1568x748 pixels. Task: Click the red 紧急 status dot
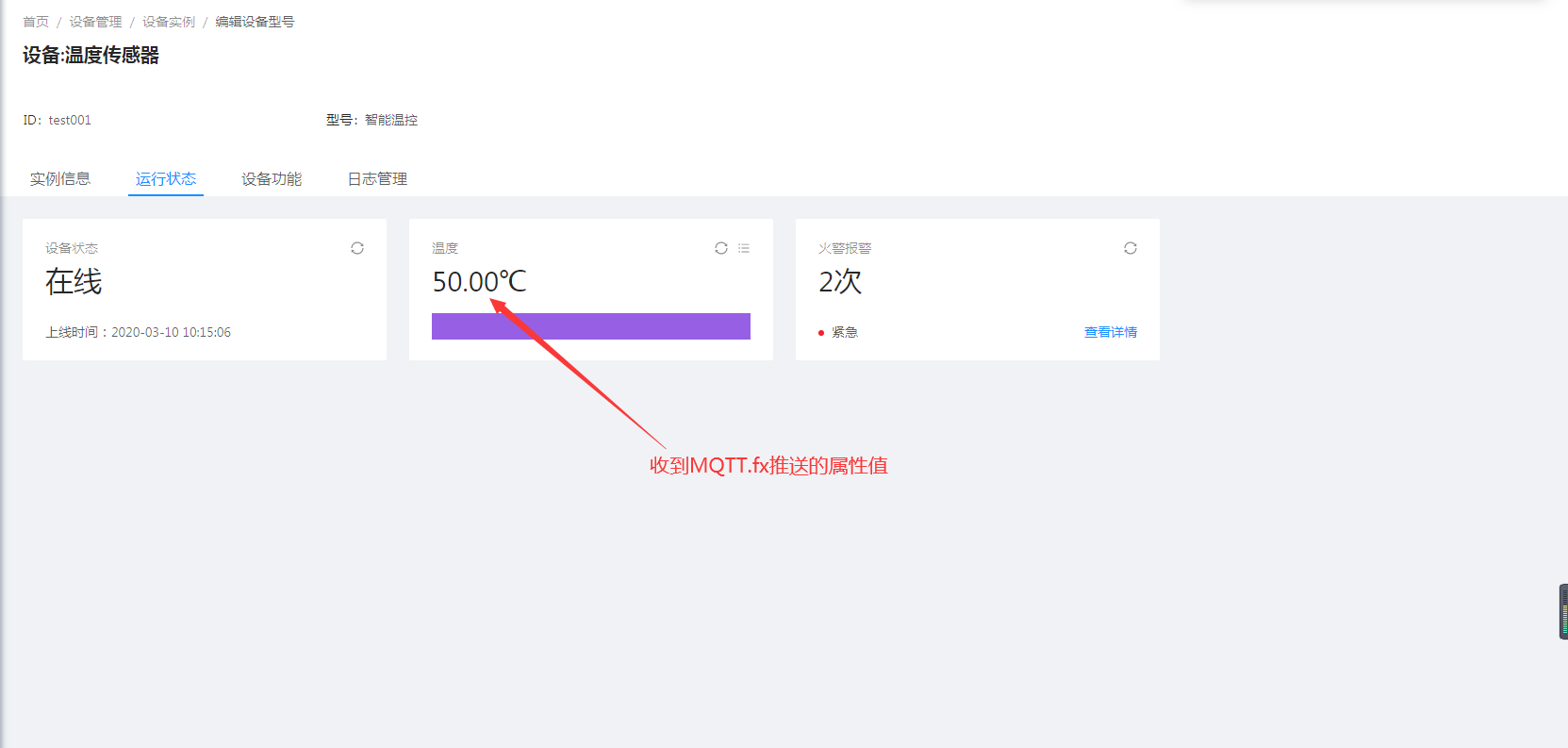821,333
